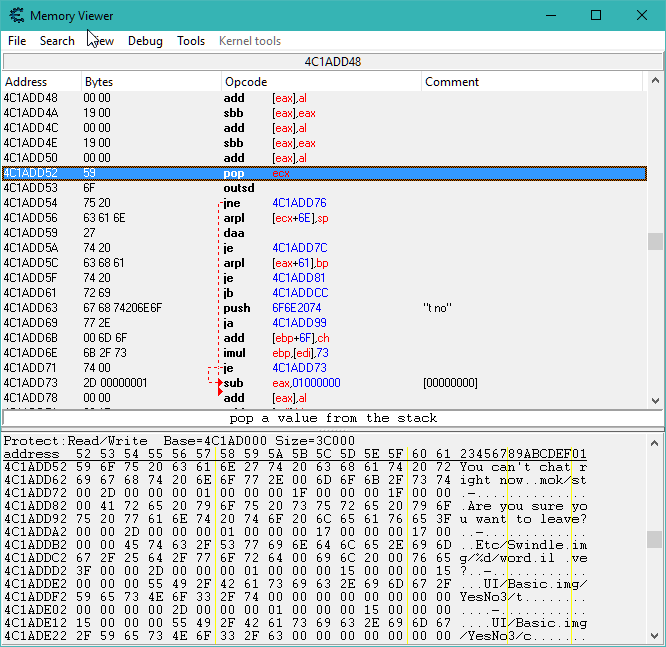Open the Kernel tools menu
This screenshot has height=647, width=666.
point(250,41)
